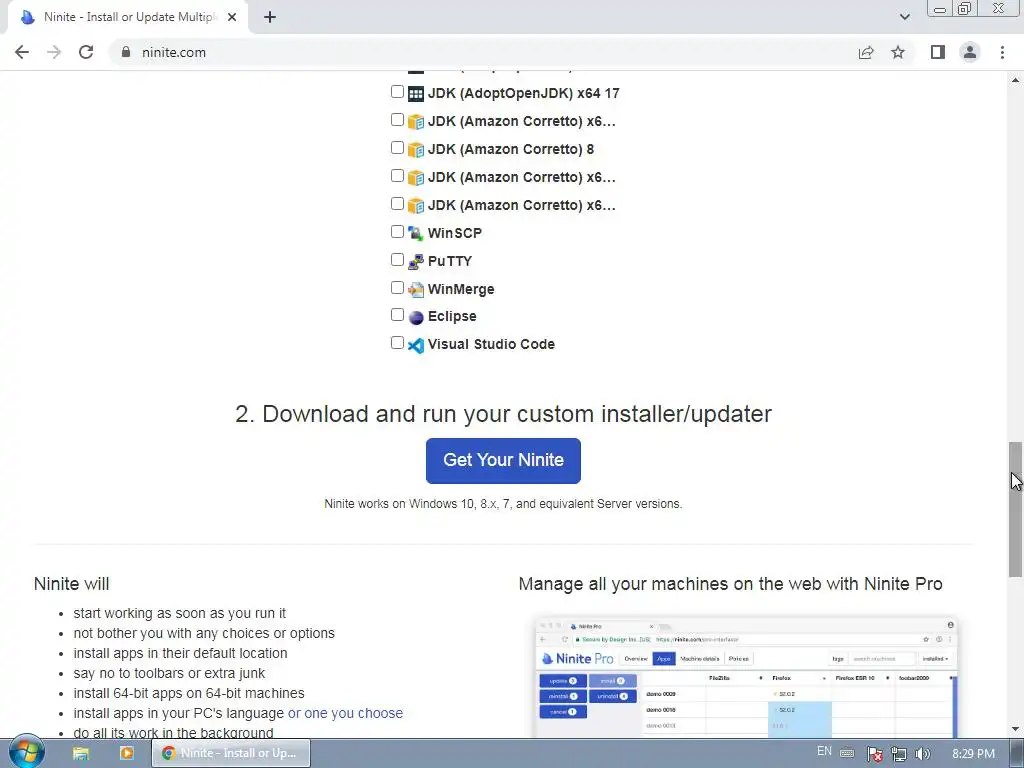View site info via the padlock icon
The image size is (1024, 768).
[126, 52]
